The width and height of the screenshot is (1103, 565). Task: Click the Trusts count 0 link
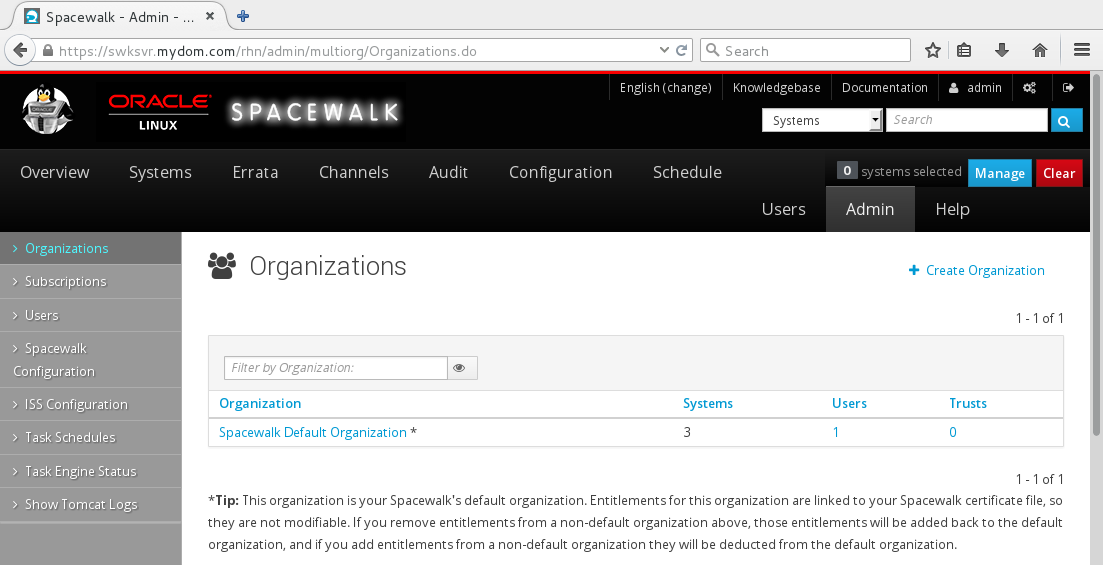952,432
